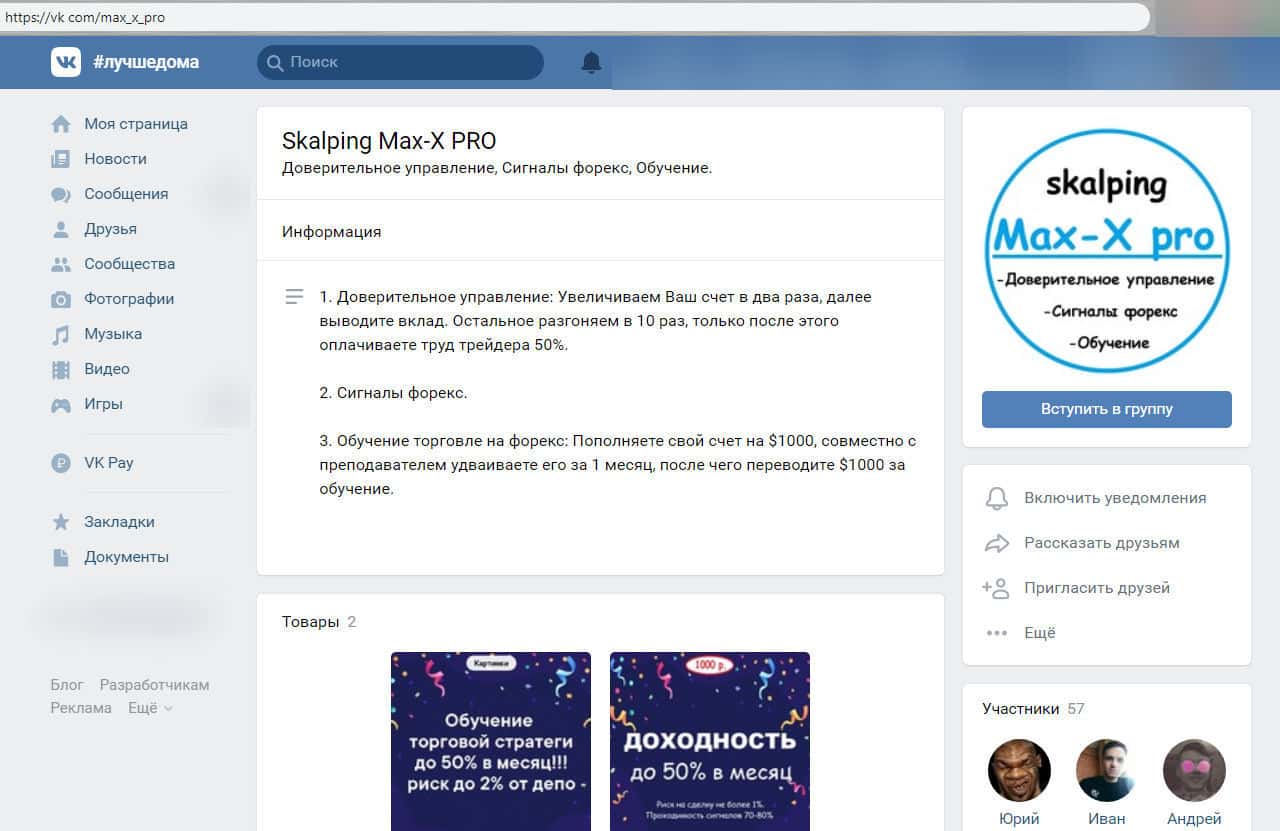Click into the Поиск search field

(410, 62)
